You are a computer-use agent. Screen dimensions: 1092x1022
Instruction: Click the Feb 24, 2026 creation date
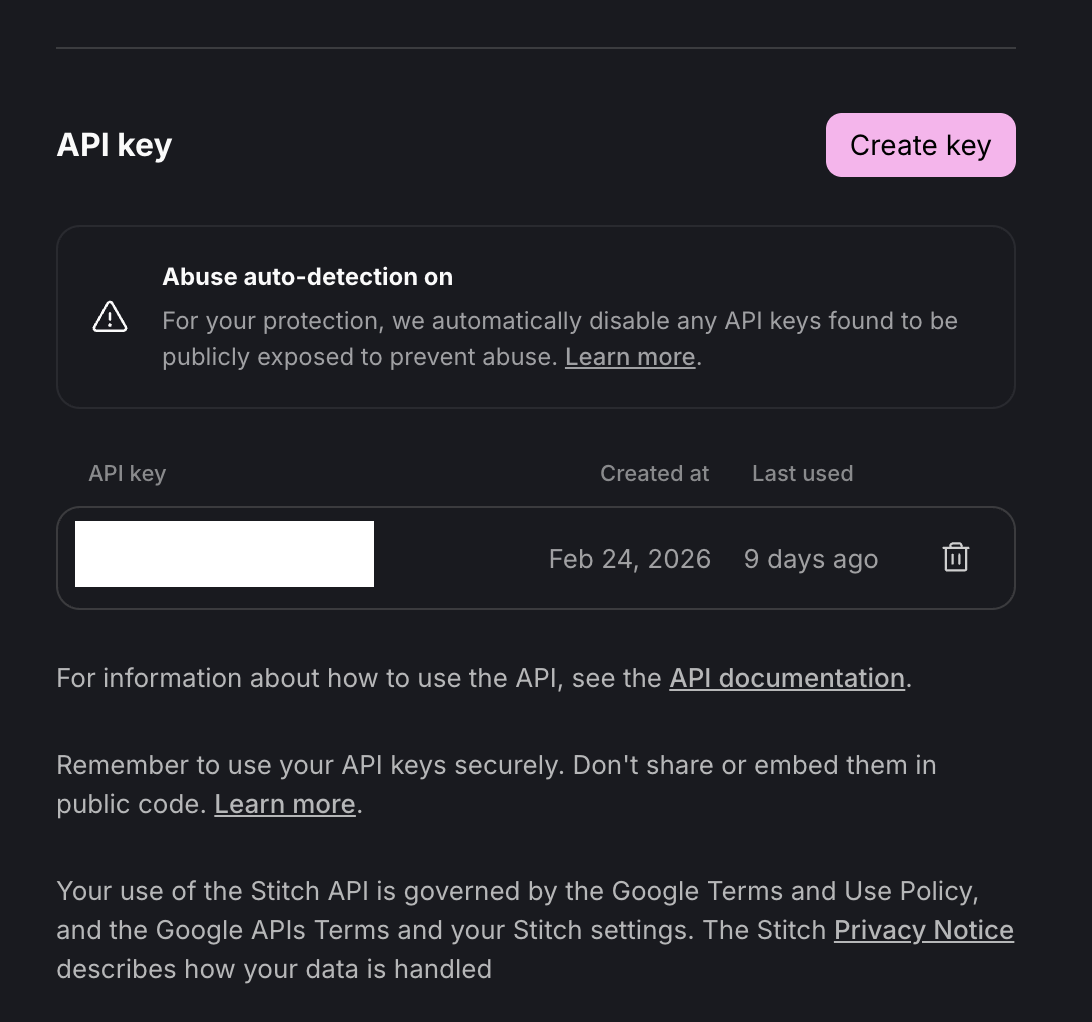pyautogui.click(x=629, y=558)
